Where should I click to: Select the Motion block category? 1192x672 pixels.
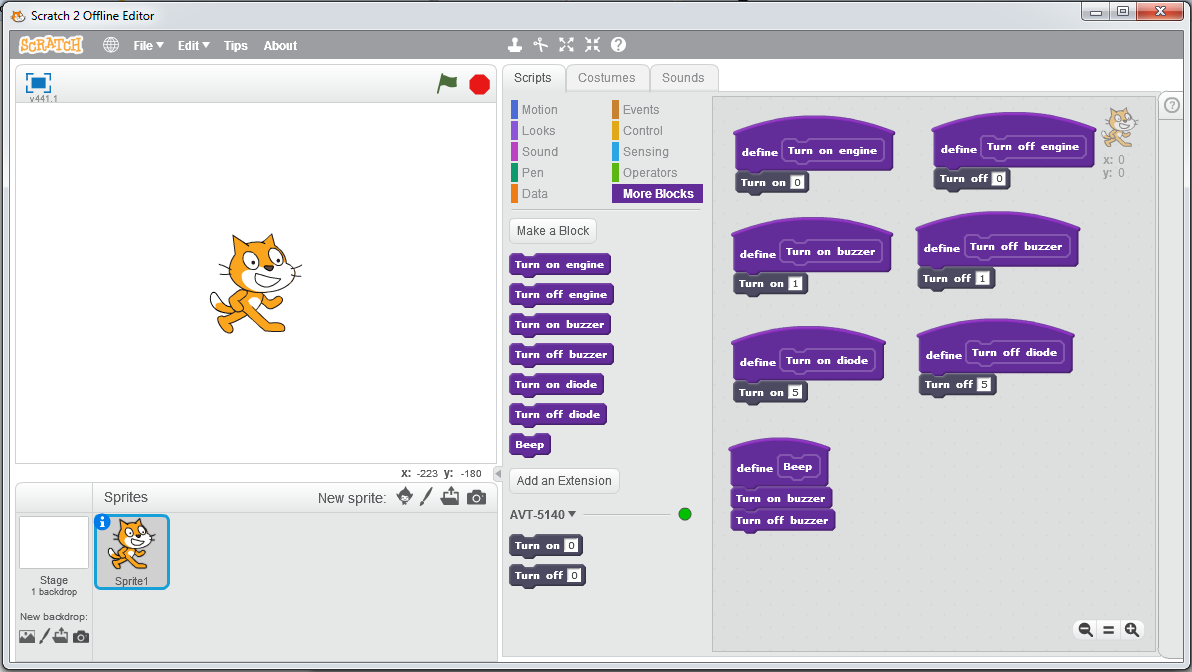[539, 109]
